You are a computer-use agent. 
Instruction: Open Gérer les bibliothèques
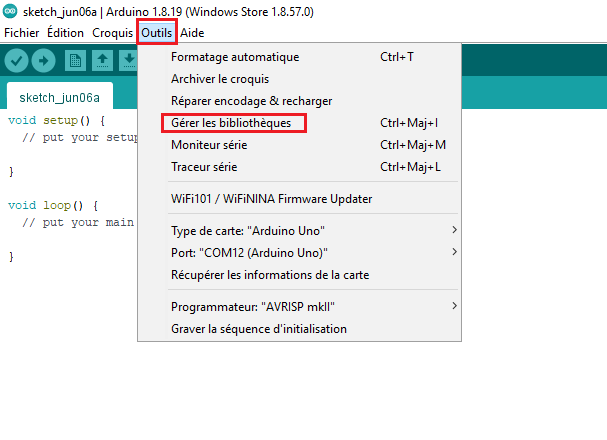tap(299, 123)
